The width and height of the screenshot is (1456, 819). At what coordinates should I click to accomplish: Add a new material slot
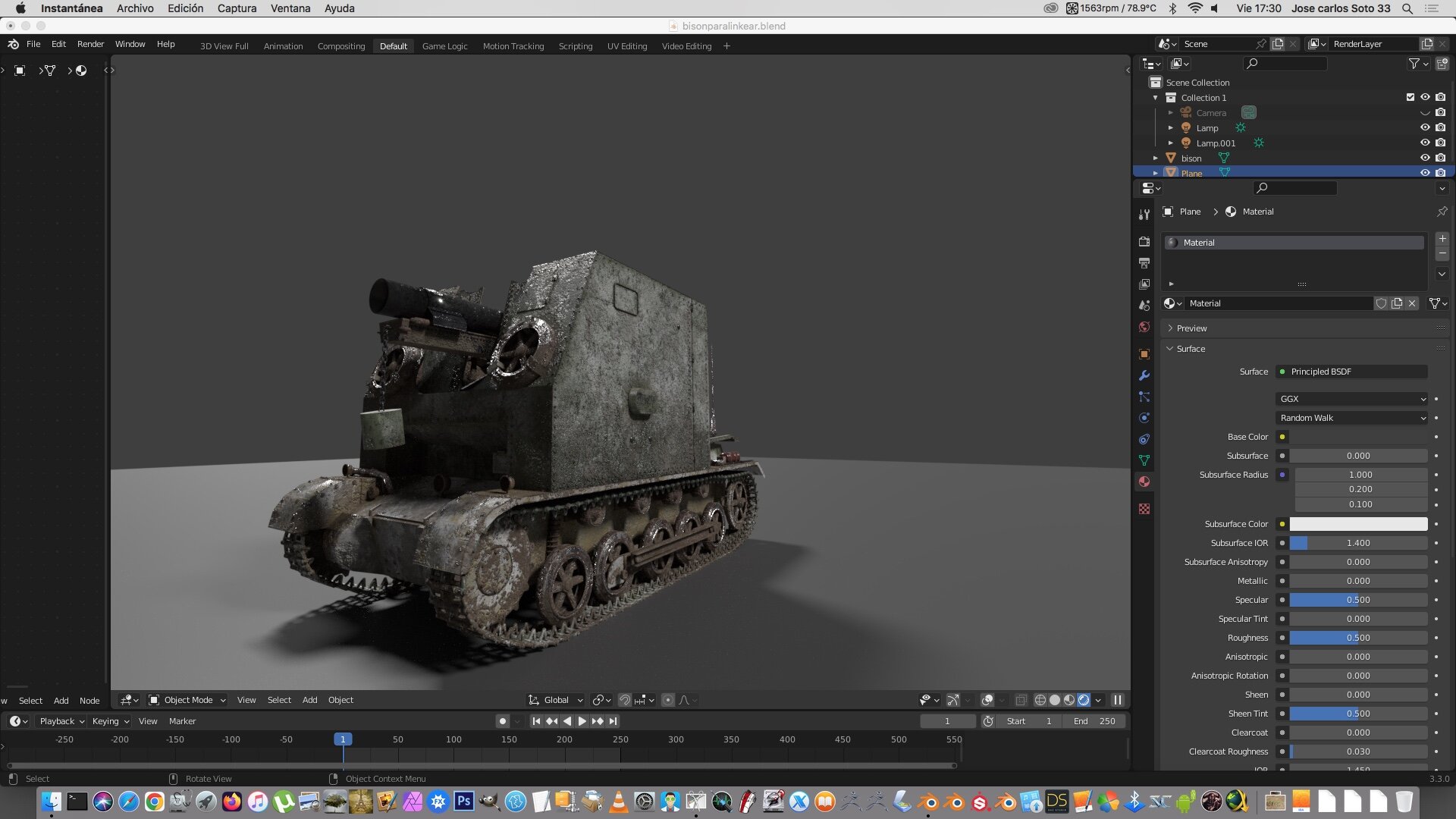pos(1442,239)
